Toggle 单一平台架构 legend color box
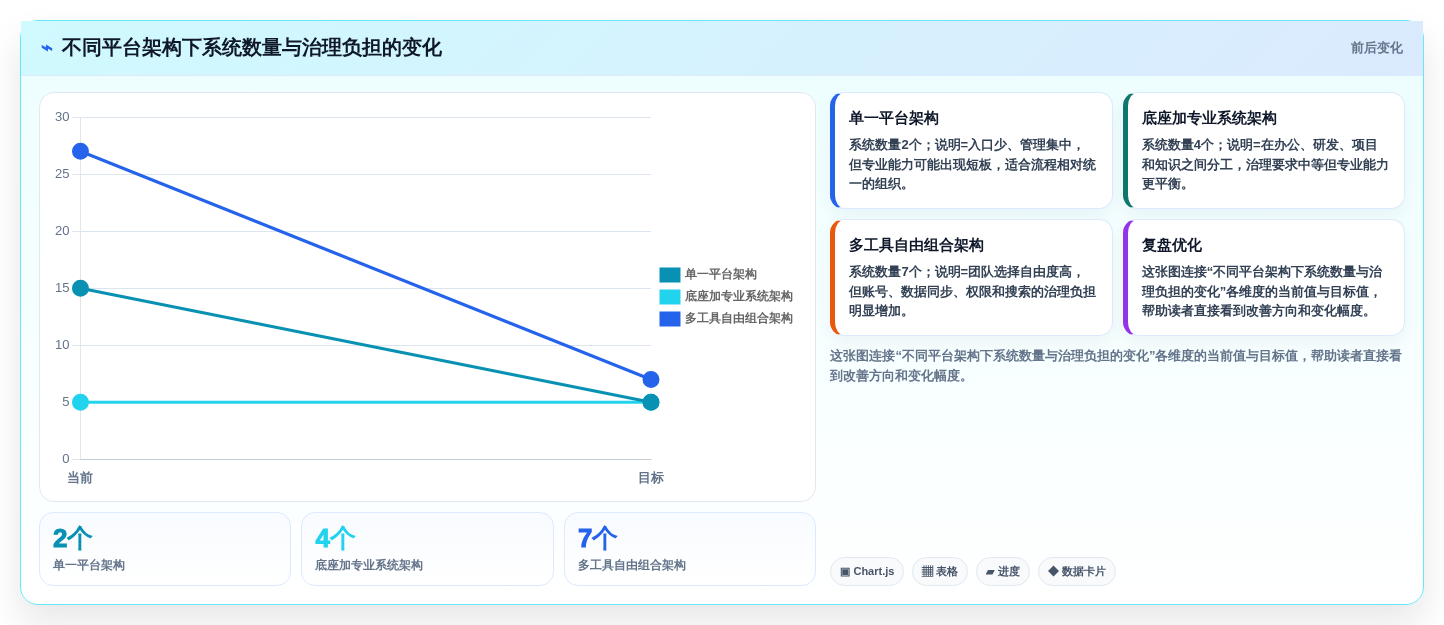The height and width of the screenshot is (625, 1444). pyautogui.click(x=670, y=274)
